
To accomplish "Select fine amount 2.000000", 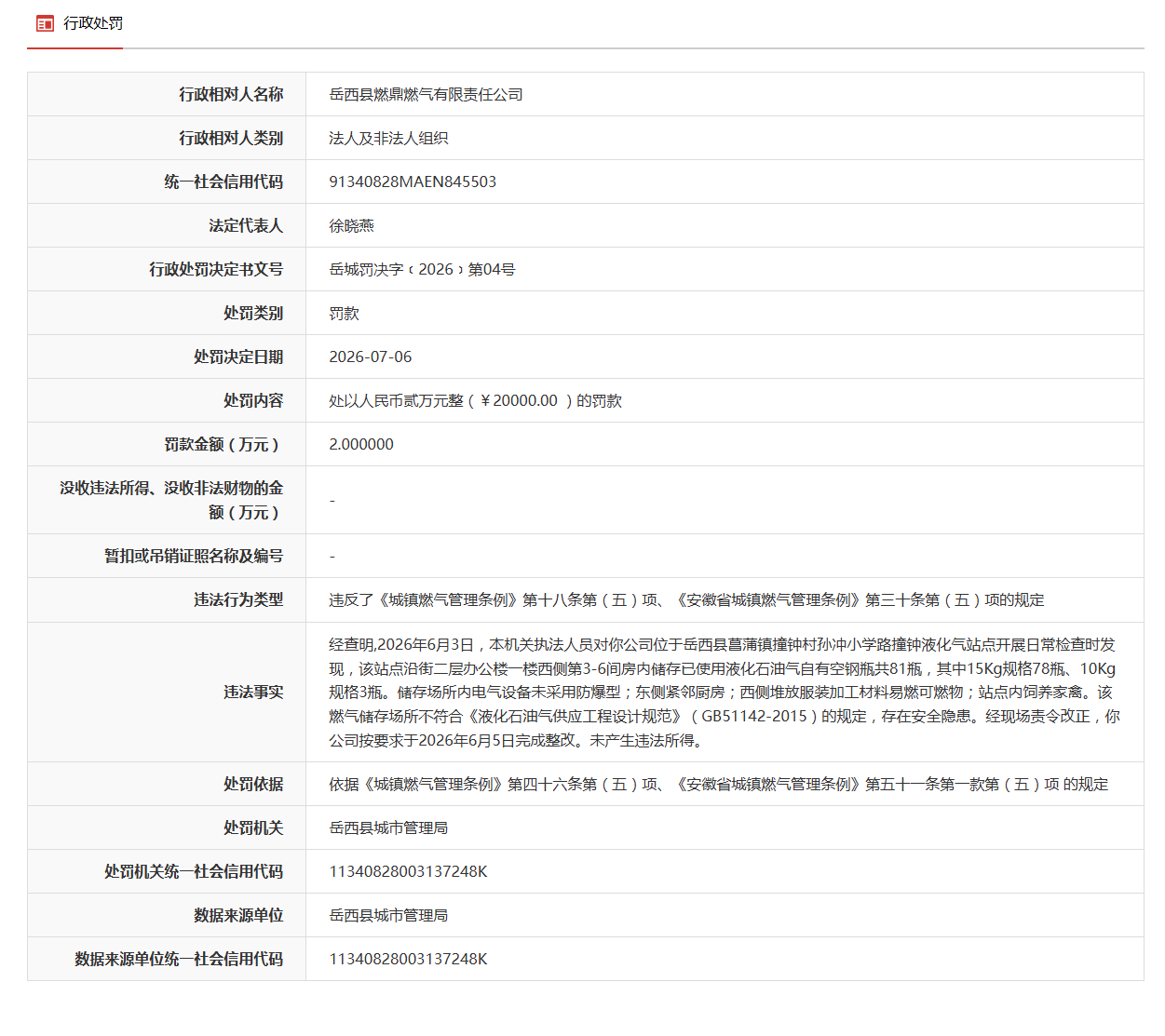I will tap(361, 445).
